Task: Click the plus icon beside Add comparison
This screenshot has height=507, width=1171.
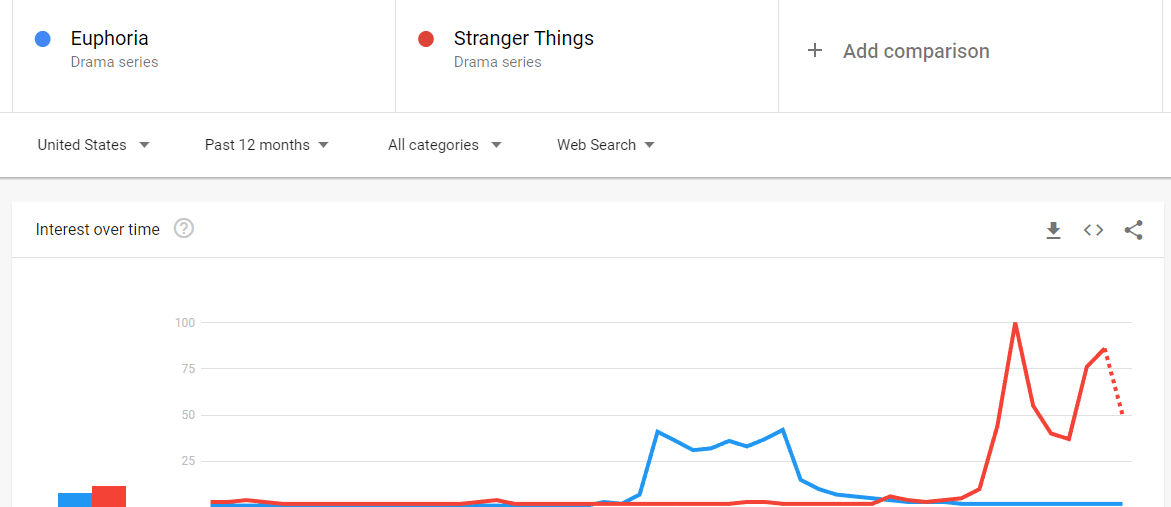Action: [815, 51]
